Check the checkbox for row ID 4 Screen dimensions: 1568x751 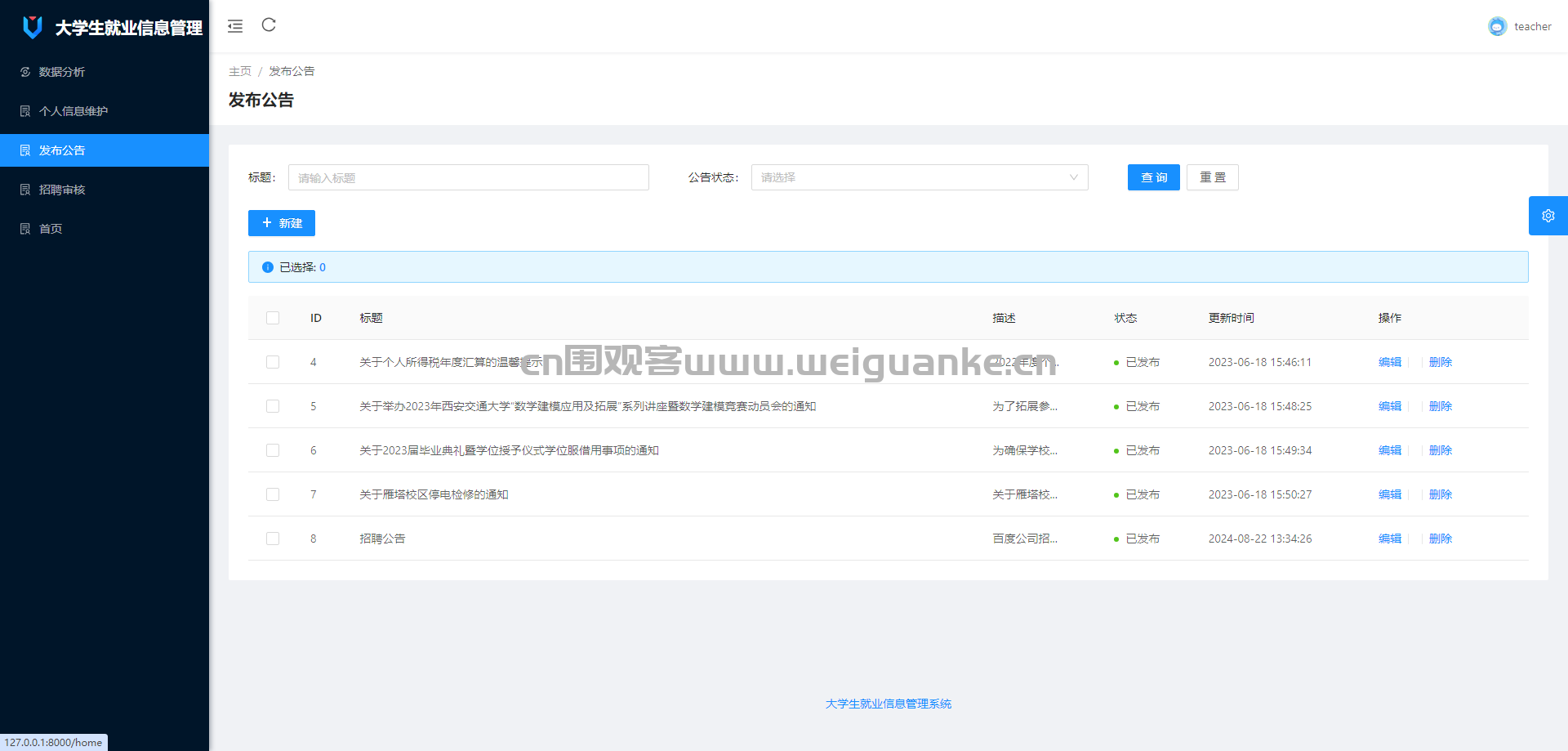pos(273,362)
